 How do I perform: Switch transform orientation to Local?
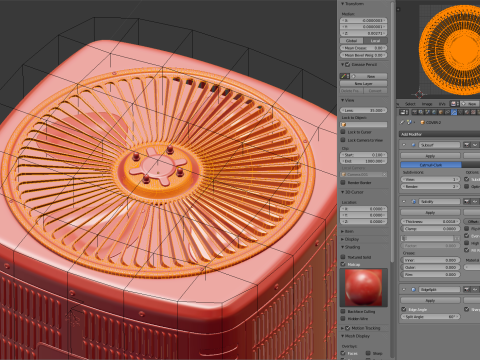(x=375, y=41)
